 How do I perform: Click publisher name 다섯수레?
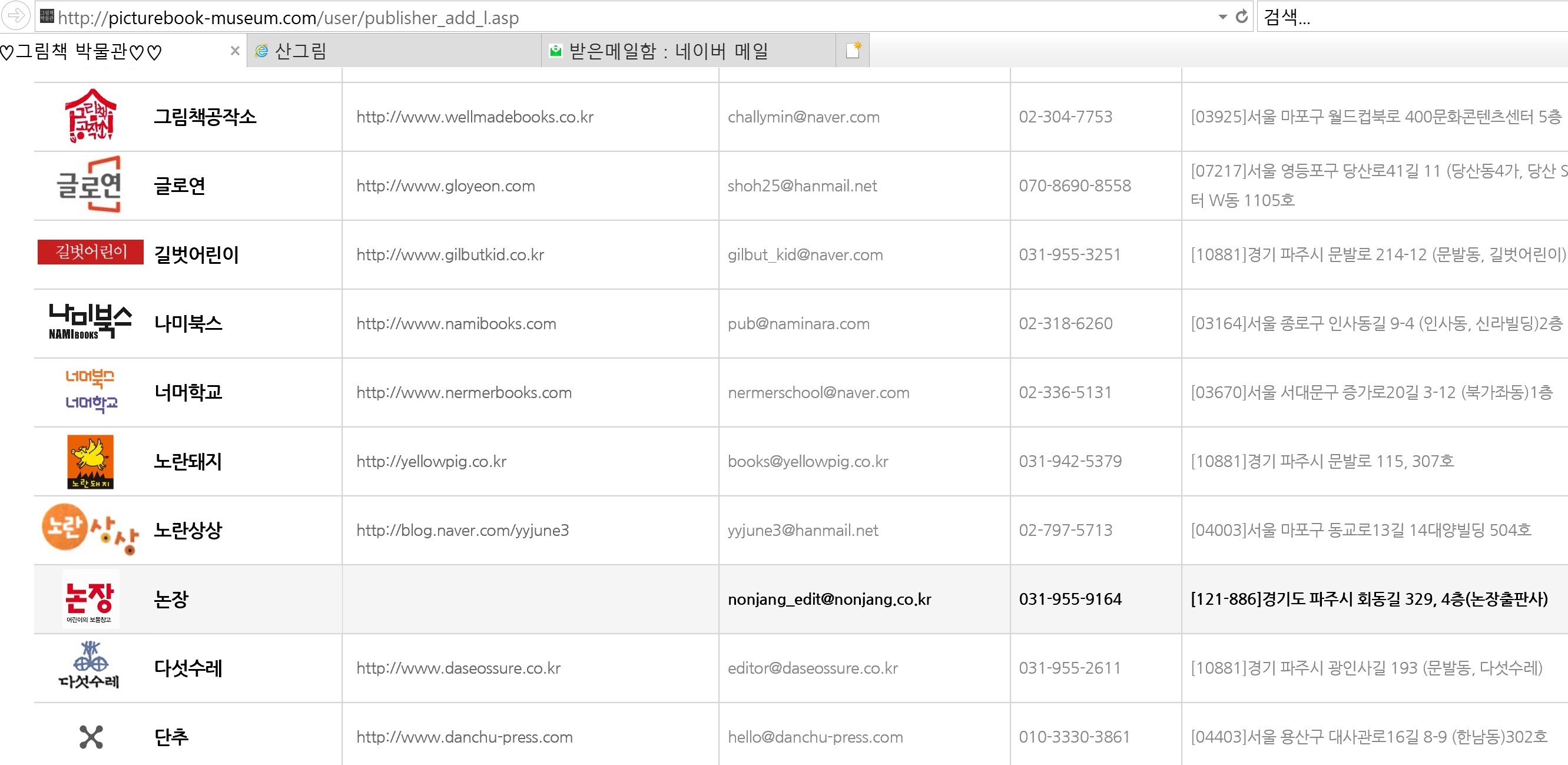coord(188,668)
